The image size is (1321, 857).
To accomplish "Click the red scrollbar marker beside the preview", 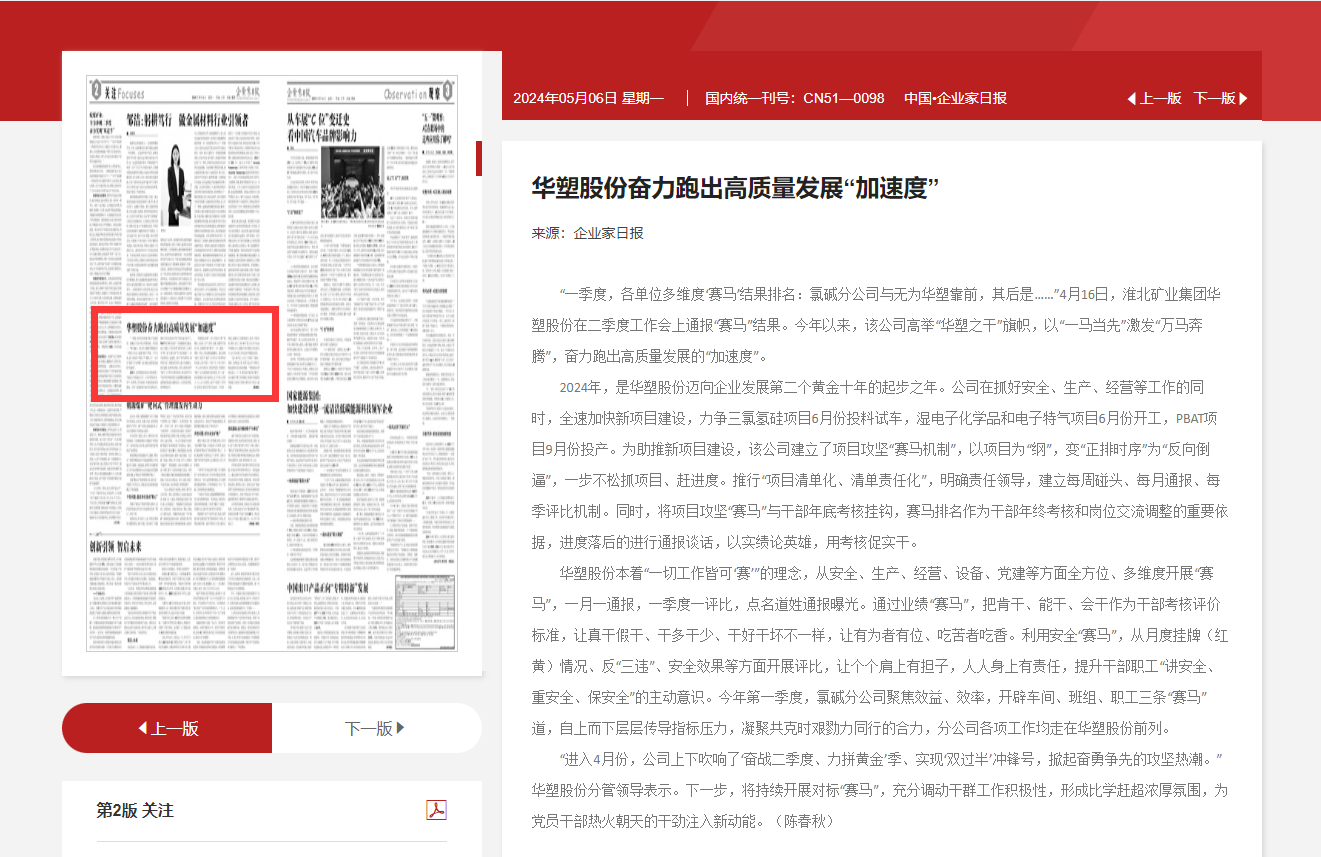I will pos(479,158).
